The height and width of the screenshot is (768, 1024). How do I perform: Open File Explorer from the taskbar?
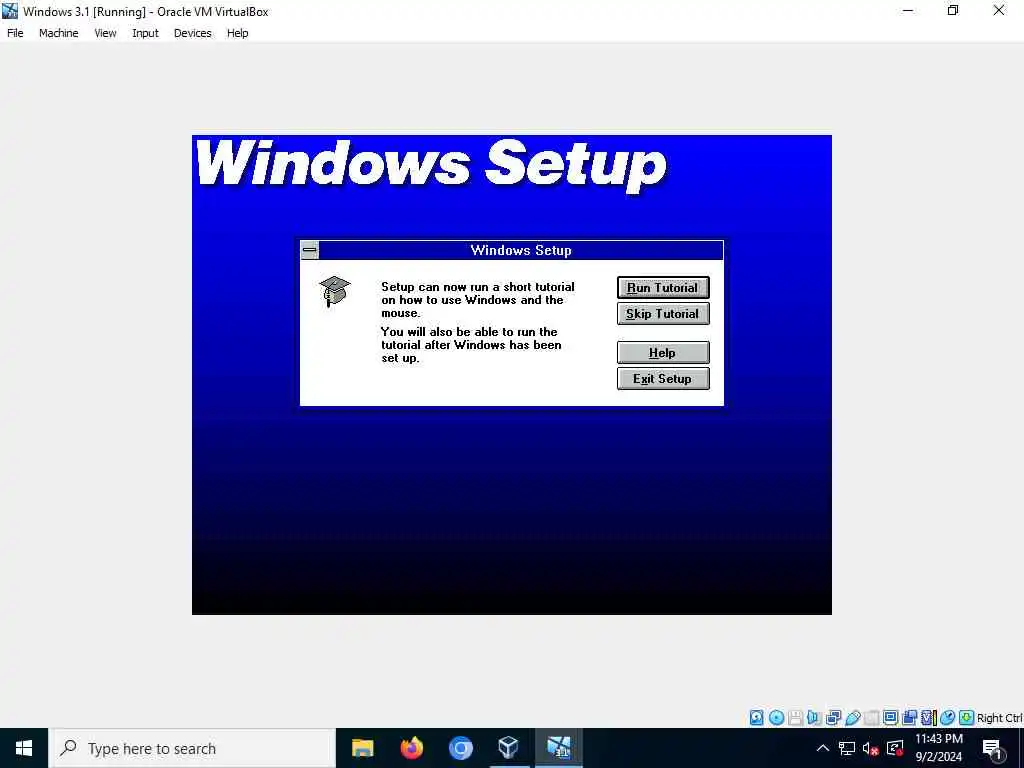[362, 748]
